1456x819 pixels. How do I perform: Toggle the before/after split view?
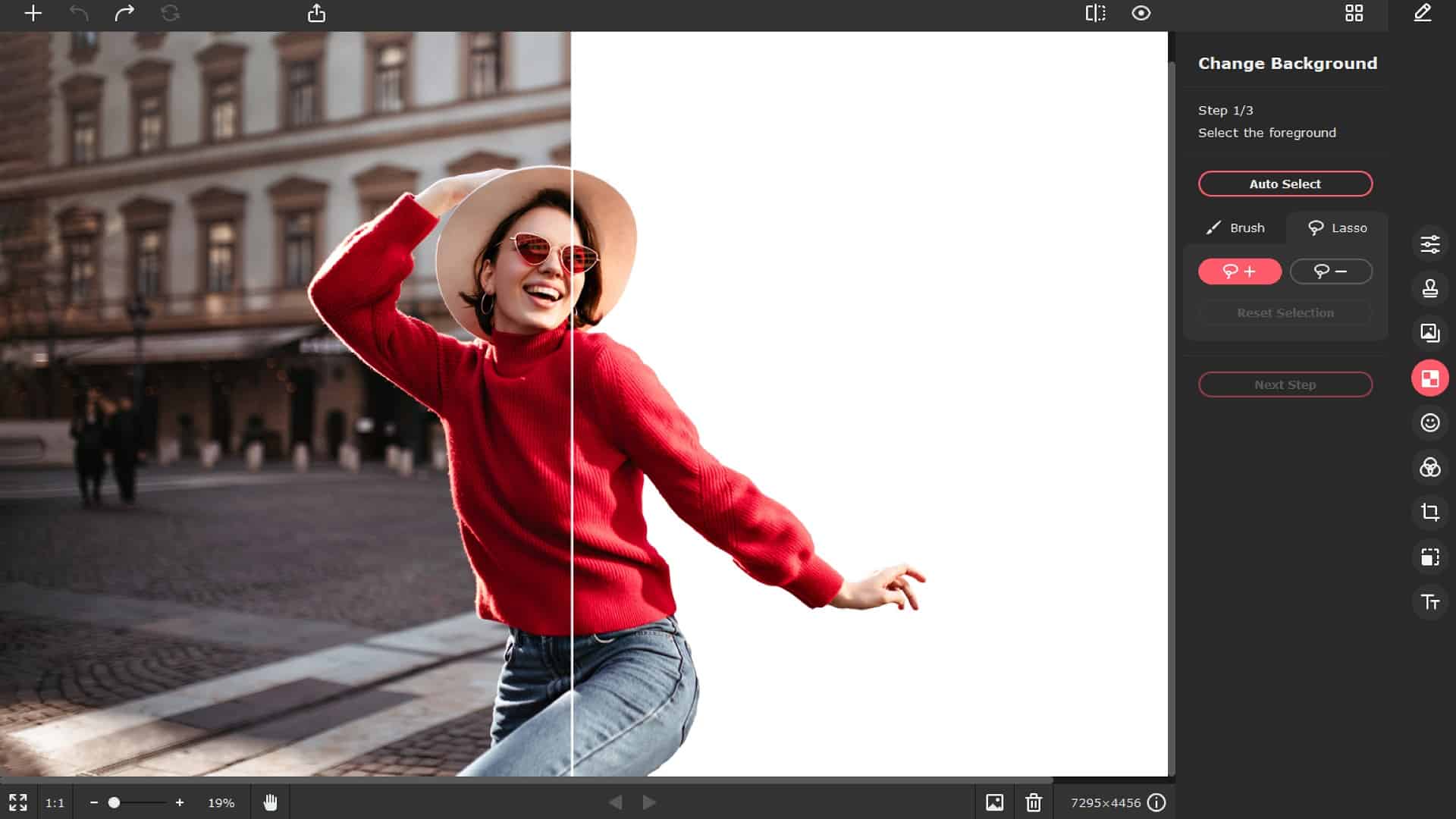click(1095, 14)
